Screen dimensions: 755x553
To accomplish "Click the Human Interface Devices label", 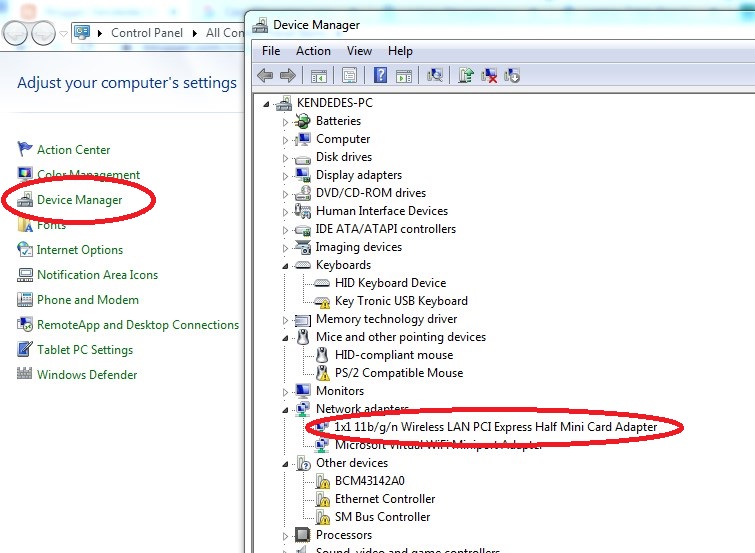I will 382,211.
